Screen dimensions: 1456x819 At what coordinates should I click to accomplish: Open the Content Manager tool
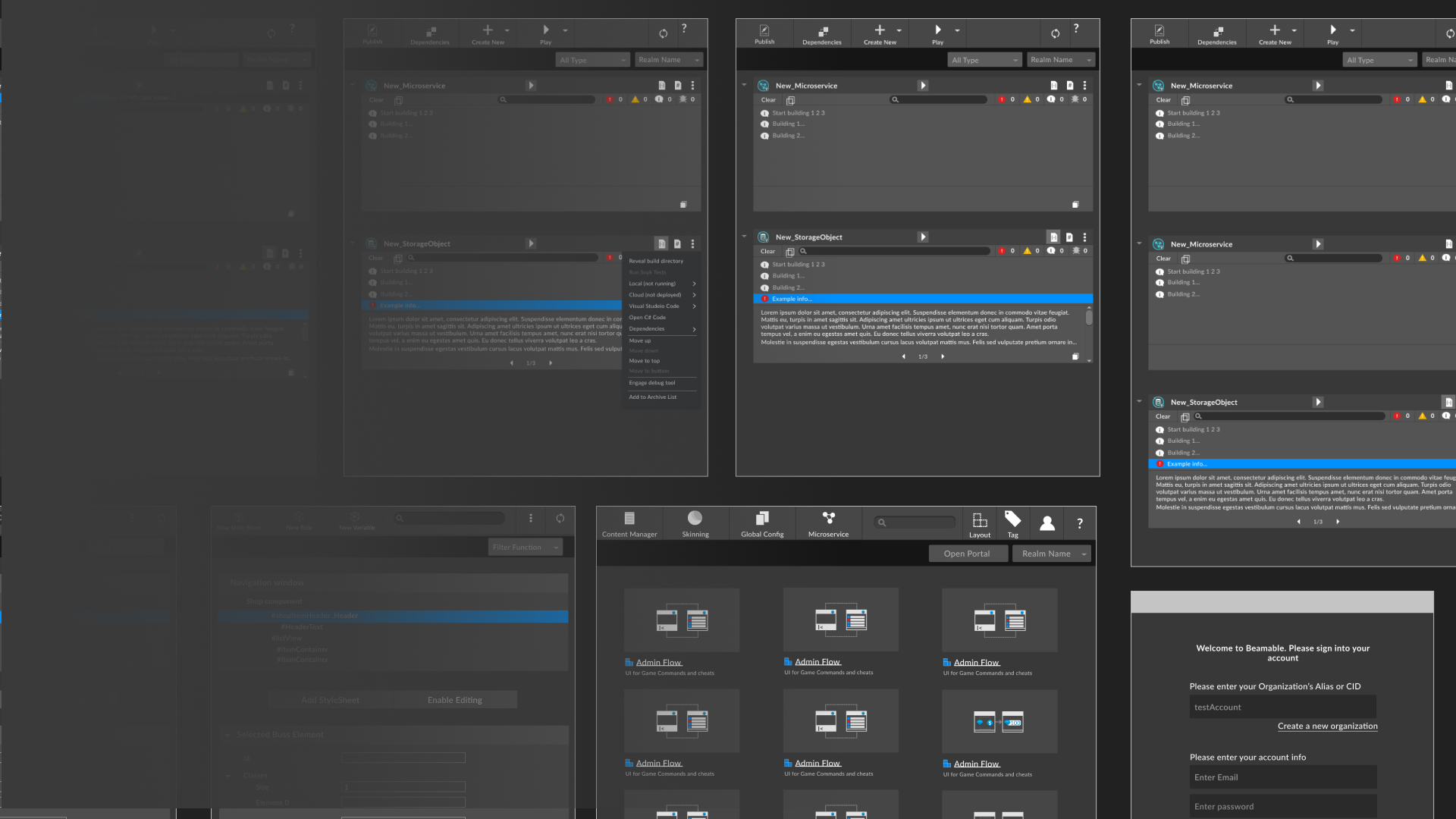629,523
